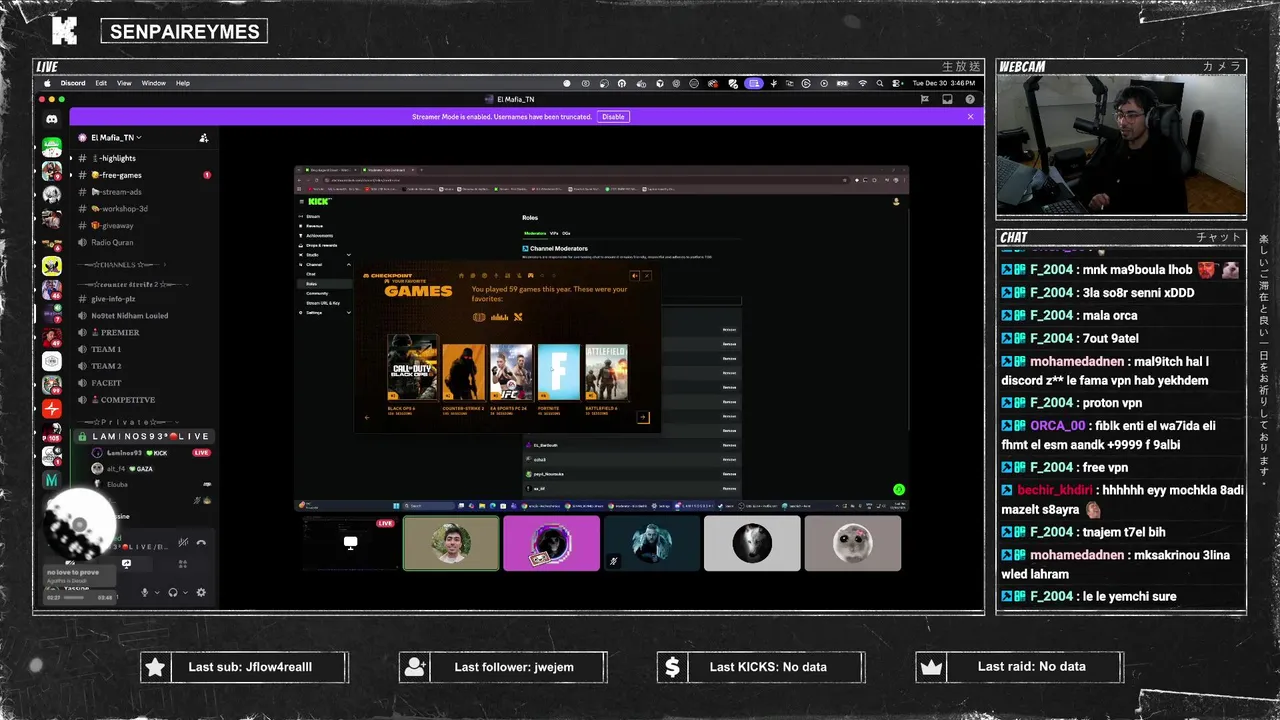
Task: Join No9tet Nidham Louled voice channel
Action: point(144,316)
